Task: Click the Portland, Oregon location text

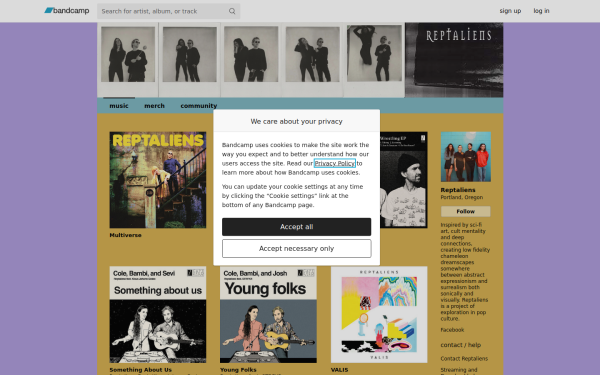Action: pos(461,197)
